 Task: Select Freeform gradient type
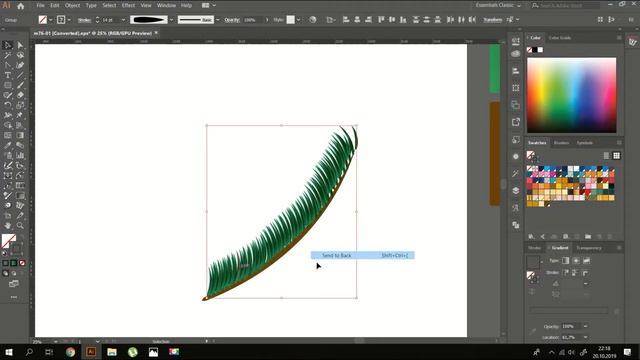tap(586, 260)
